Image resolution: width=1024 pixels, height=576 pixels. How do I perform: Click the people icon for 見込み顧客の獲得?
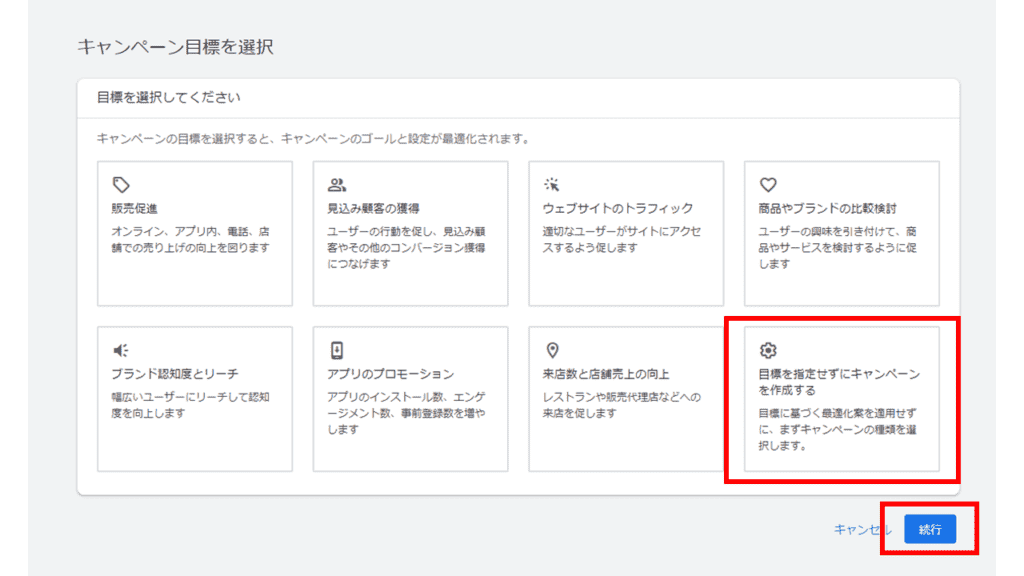[x=337, y=185]
